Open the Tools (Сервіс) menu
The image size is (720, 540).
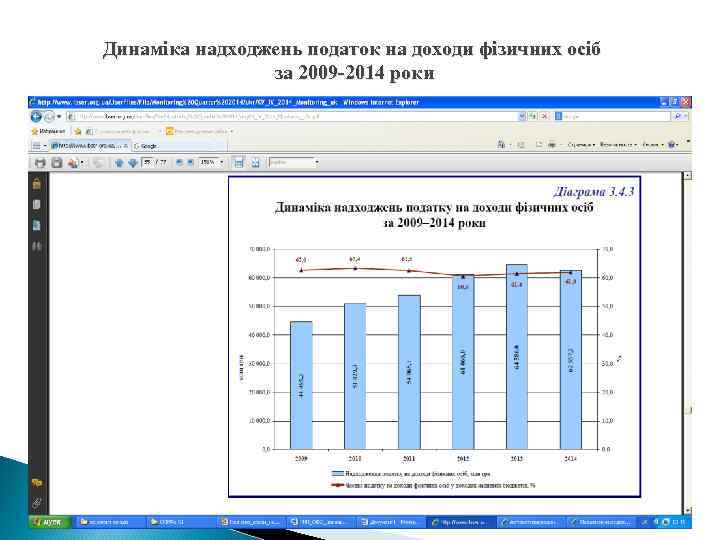[x=652, y=145]
